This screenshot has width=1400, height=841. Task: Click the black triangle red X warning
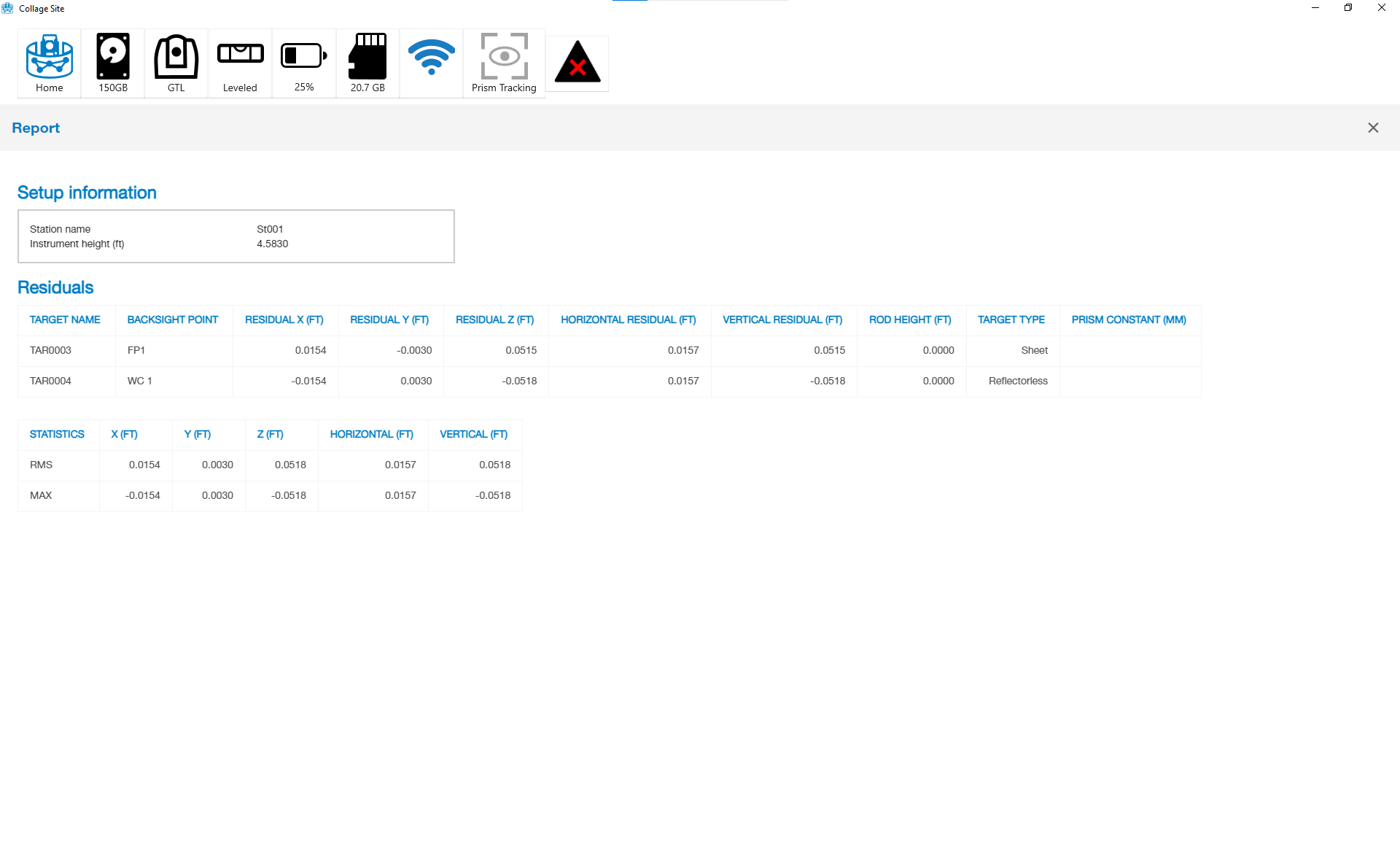577,63
